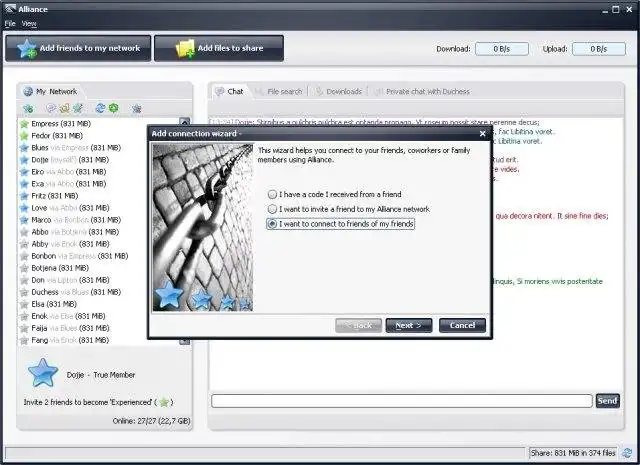Cancel the Add connection wizard
This screenshot has height=465, width=640.
tap(462, 325)
